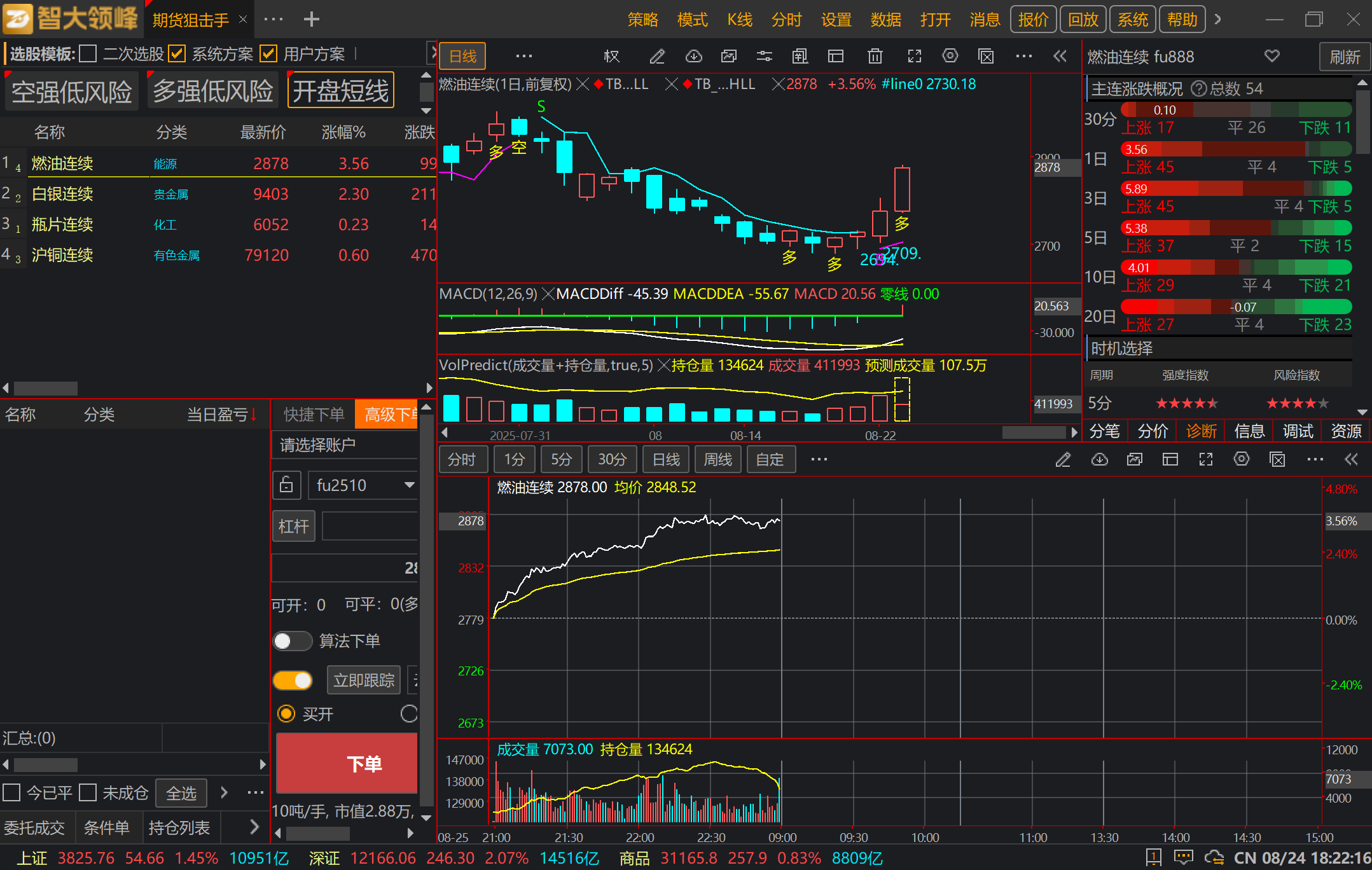Viewport: 1372px width, 870px height.
Task: Uncheck the 系统方案 checkbox
Action: point(177,54)
